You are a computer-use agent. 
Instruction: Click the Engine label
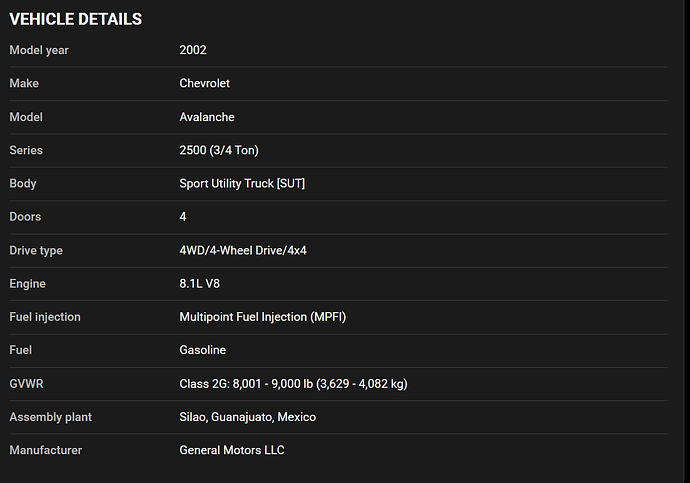tap(27, 284)
